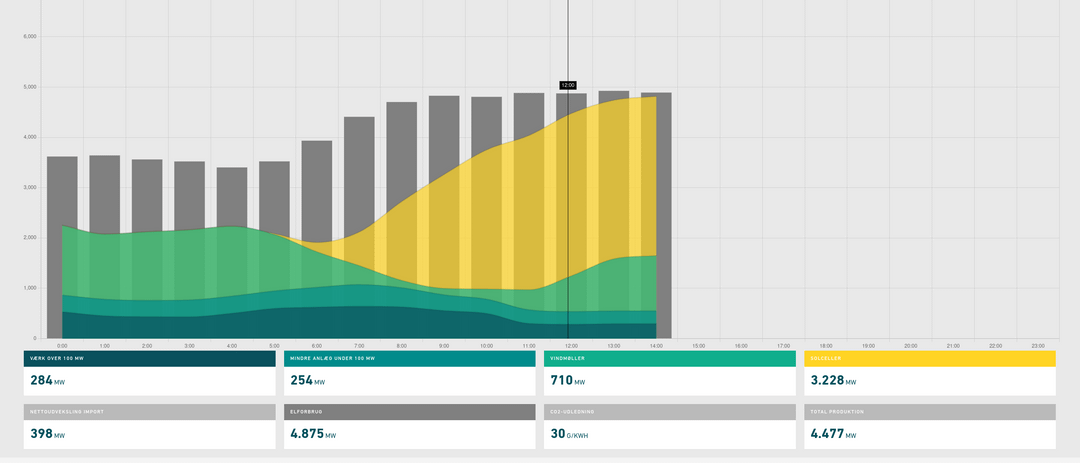The image size is (1080, 463).
Task: Click the 10:00 label on time axis
Action: [486, 346]
